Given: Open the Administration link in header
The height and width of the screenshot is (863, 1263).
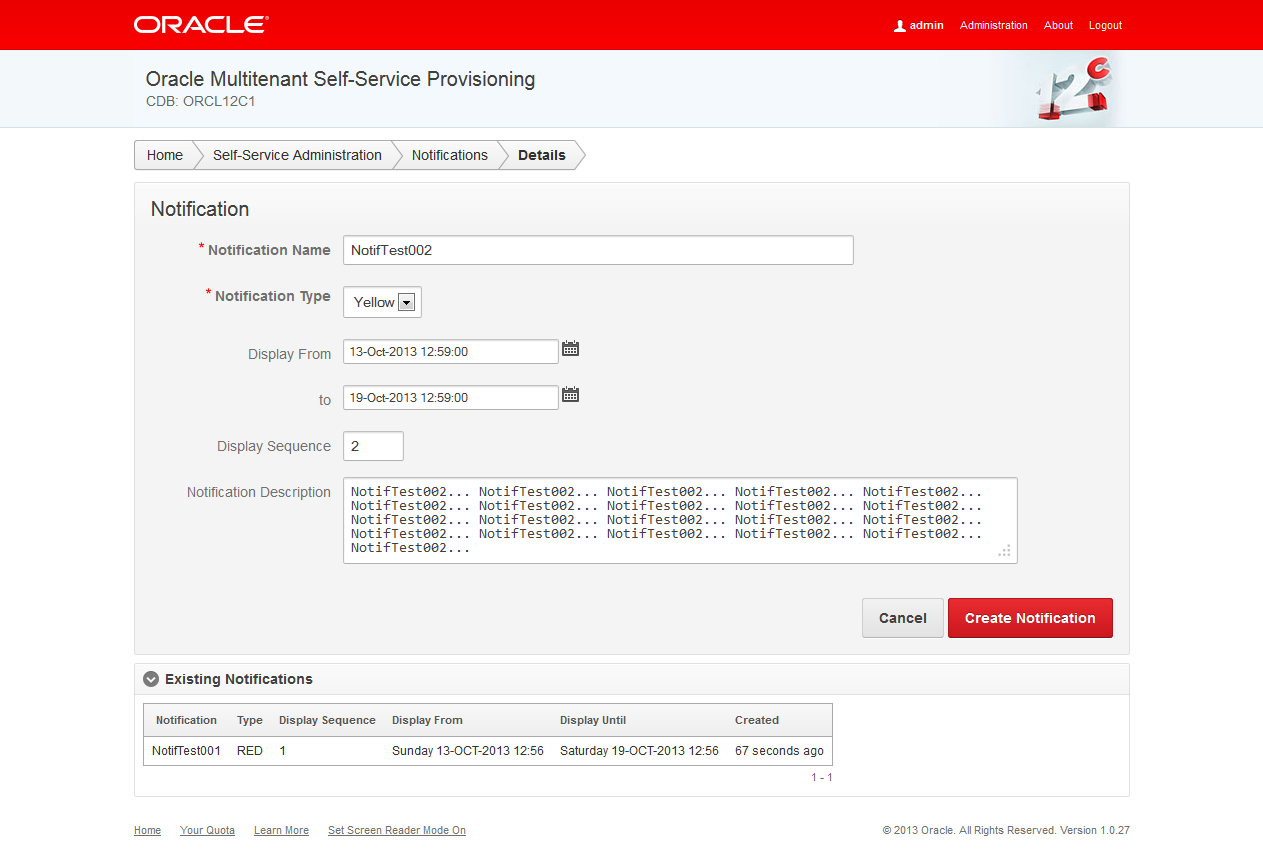Looking at the screenshot, I should click(x=994, y=26).
